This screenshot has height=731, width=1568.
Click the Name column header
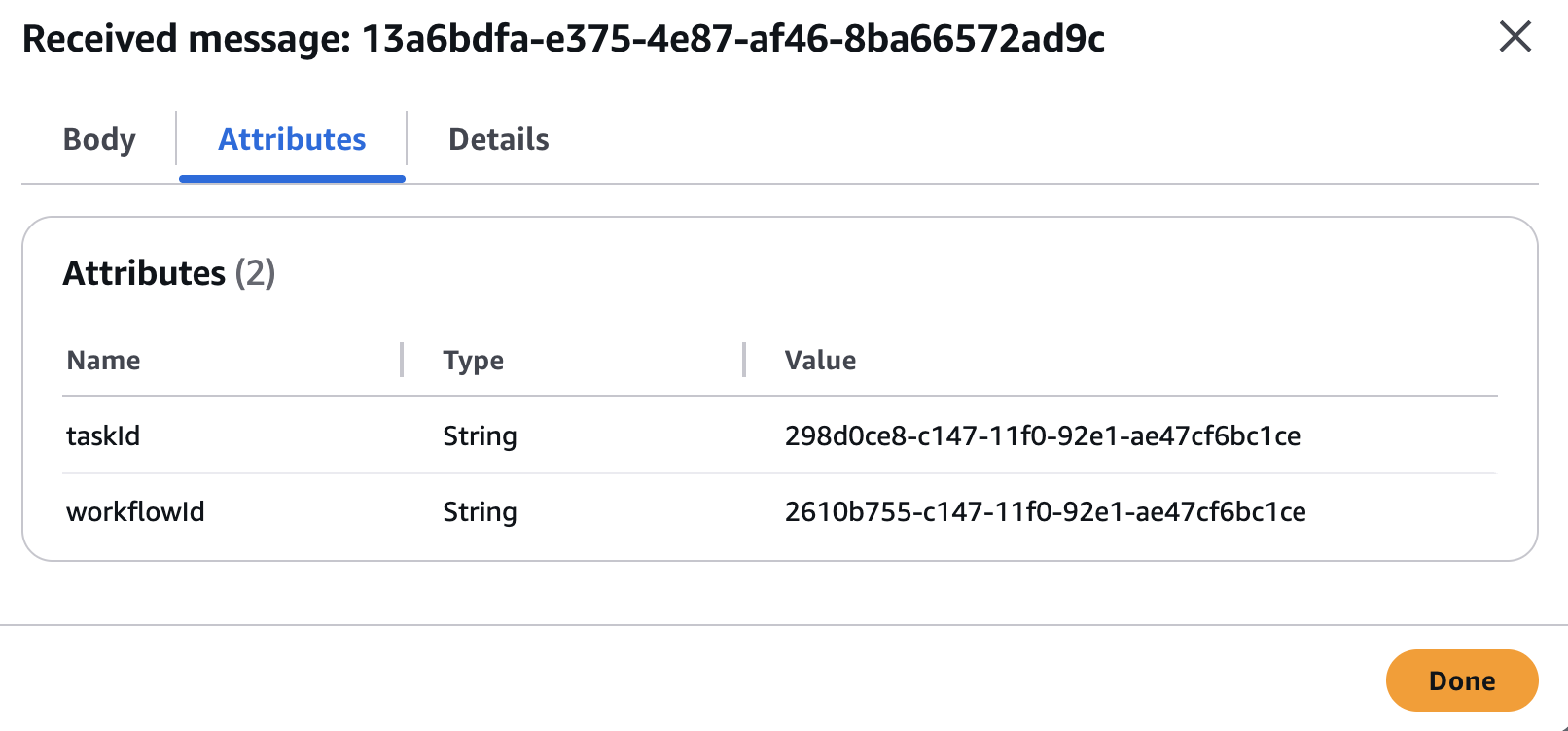pos(102,360)
